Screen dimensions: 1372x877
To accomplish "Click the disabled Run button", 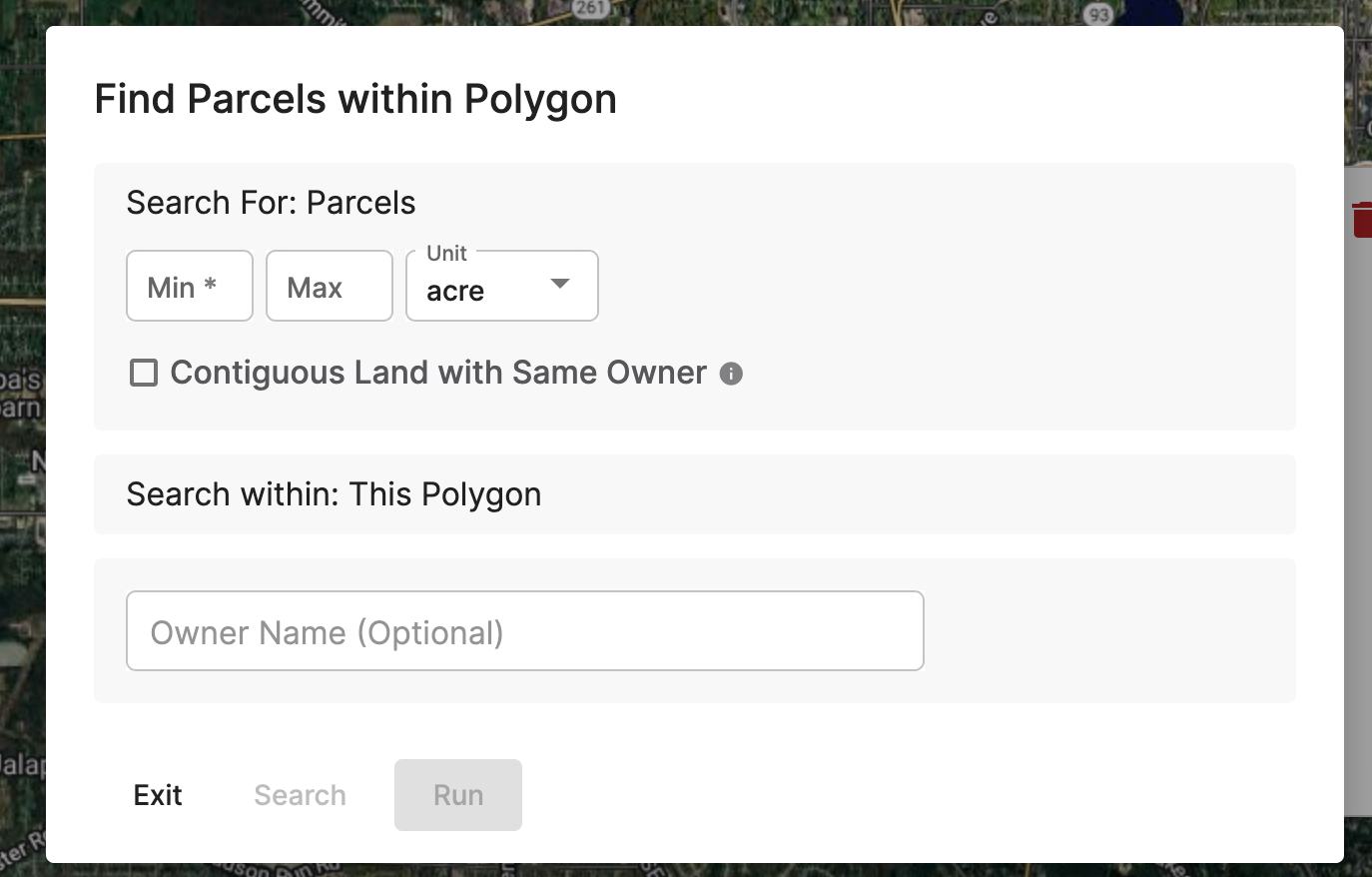I will click(x=457, y=795).
